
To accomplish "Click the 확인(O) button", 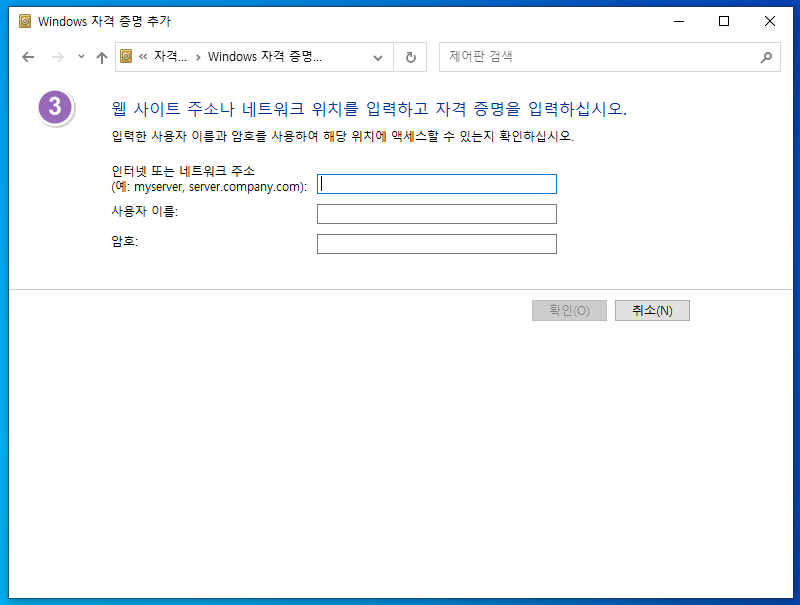I will (569, 310).
